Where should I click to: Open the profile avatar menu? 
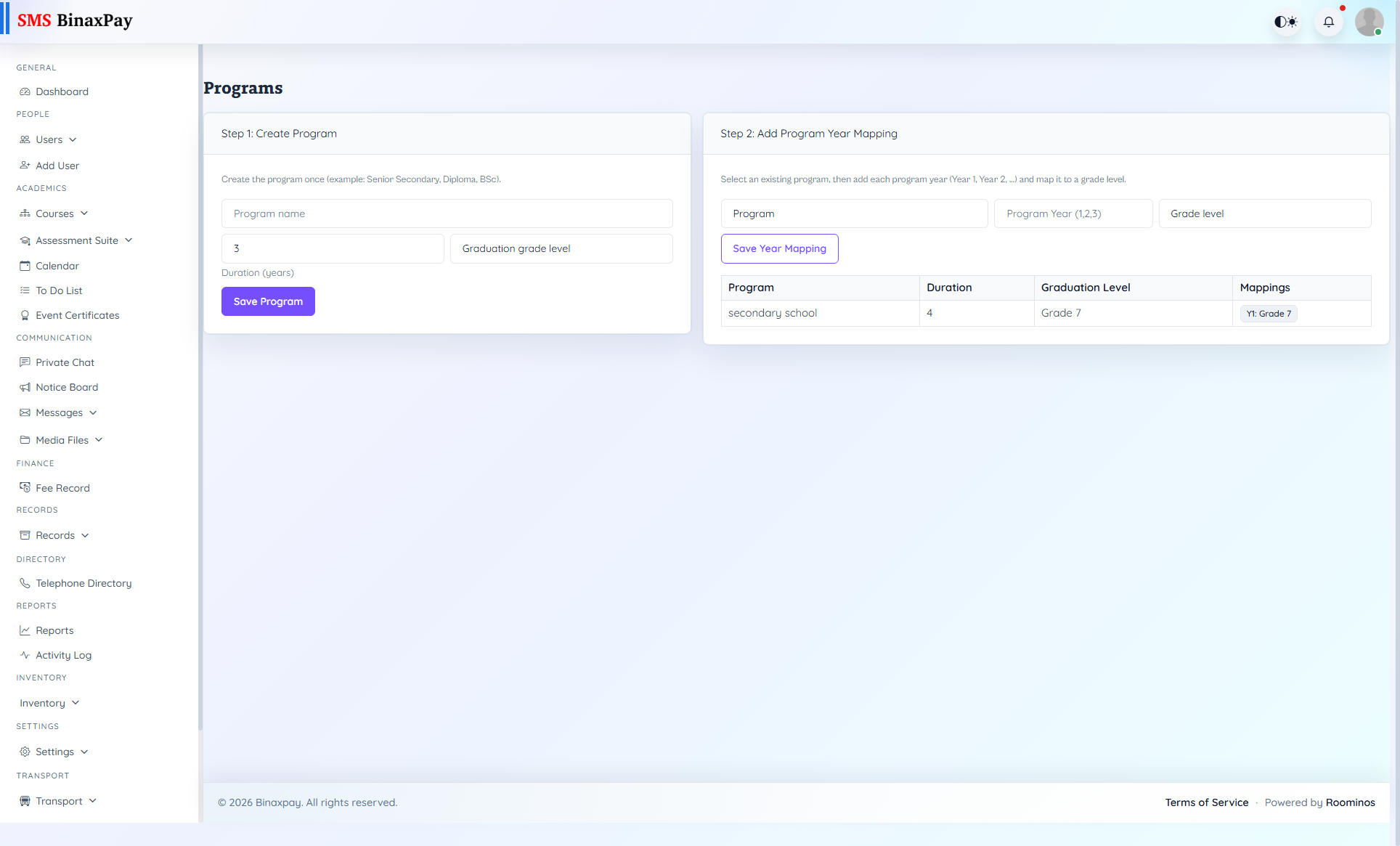coord(1370,22)
